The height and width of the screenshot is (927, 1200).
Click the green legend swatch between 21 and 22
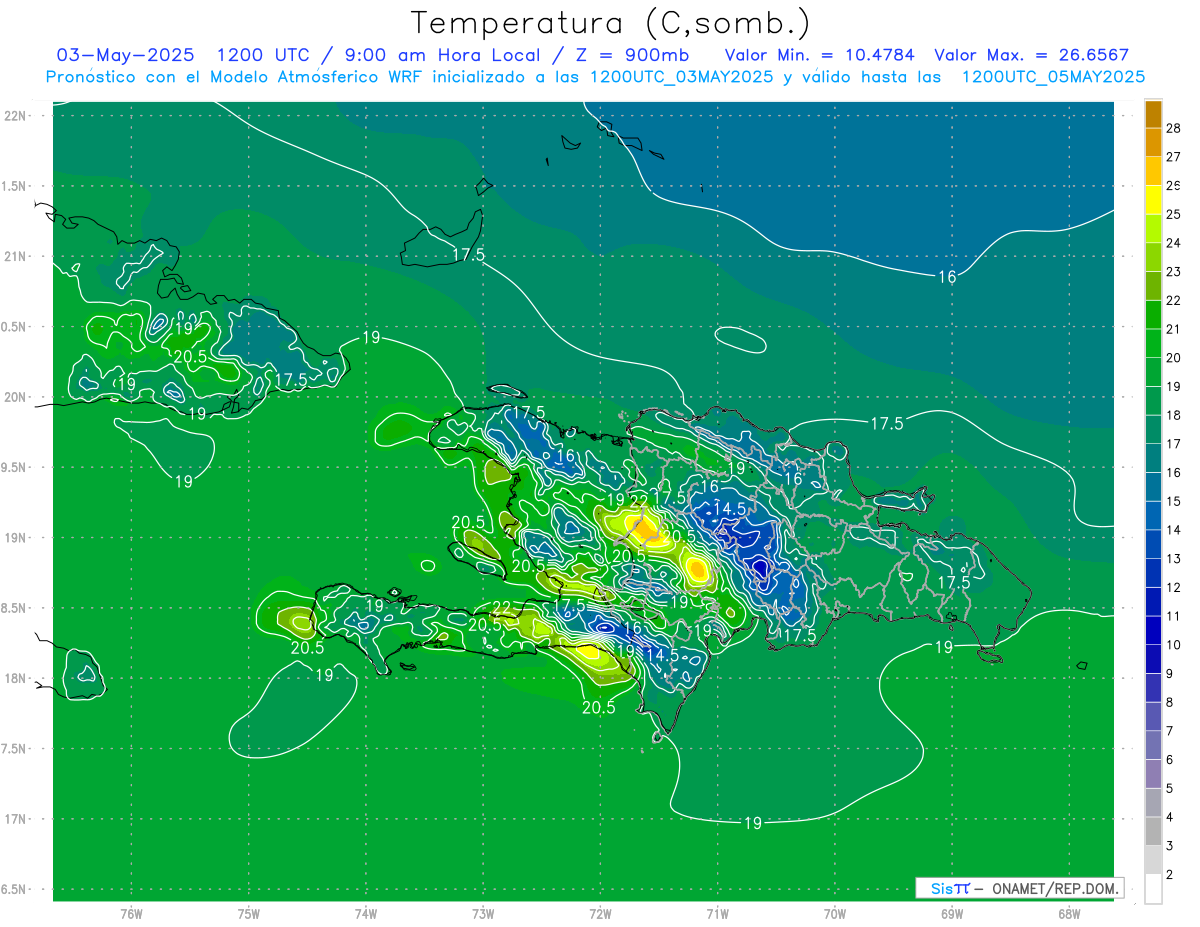[x=1153, y=315]
